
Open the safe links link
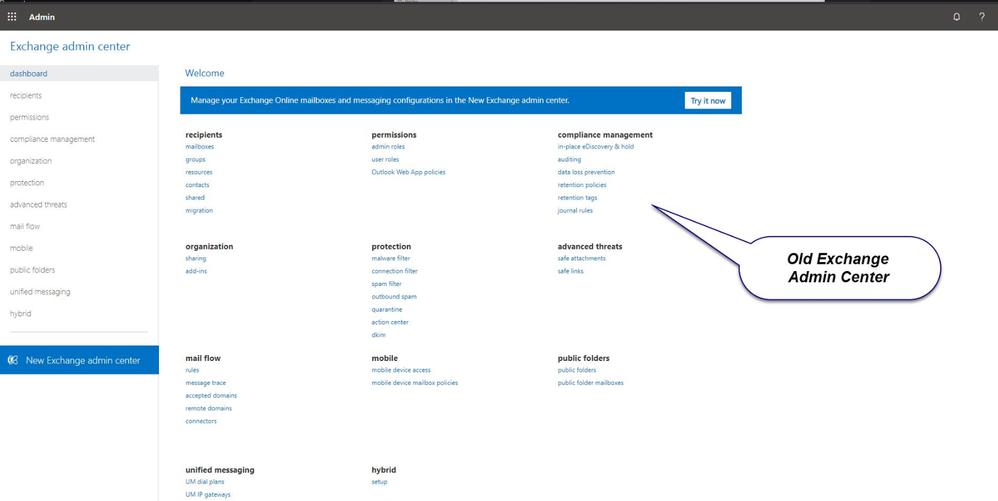pyautogui.click(x=571, y=271)
